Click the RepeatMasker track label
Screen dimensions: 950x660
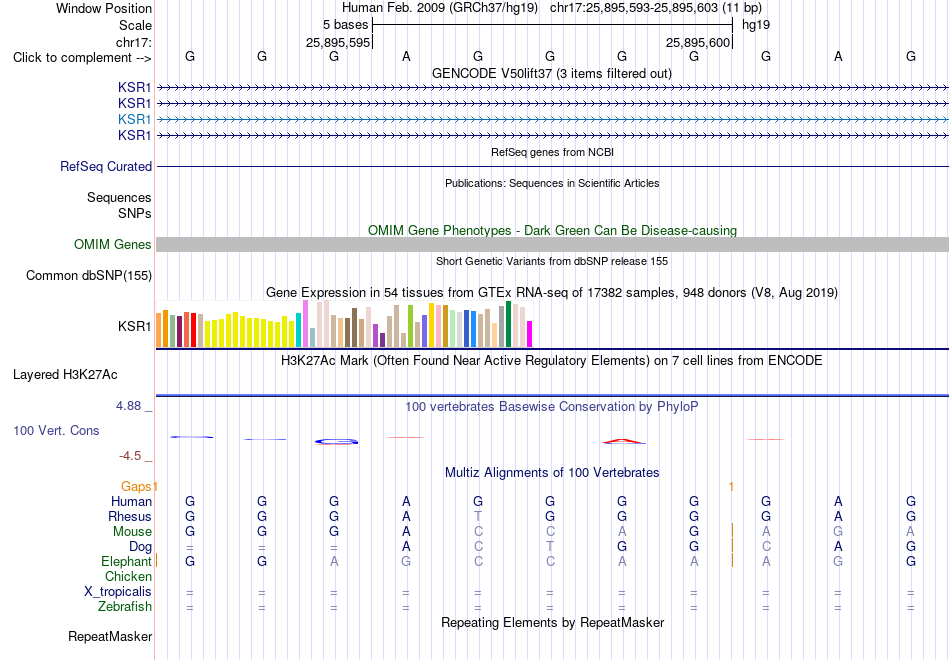110,637
